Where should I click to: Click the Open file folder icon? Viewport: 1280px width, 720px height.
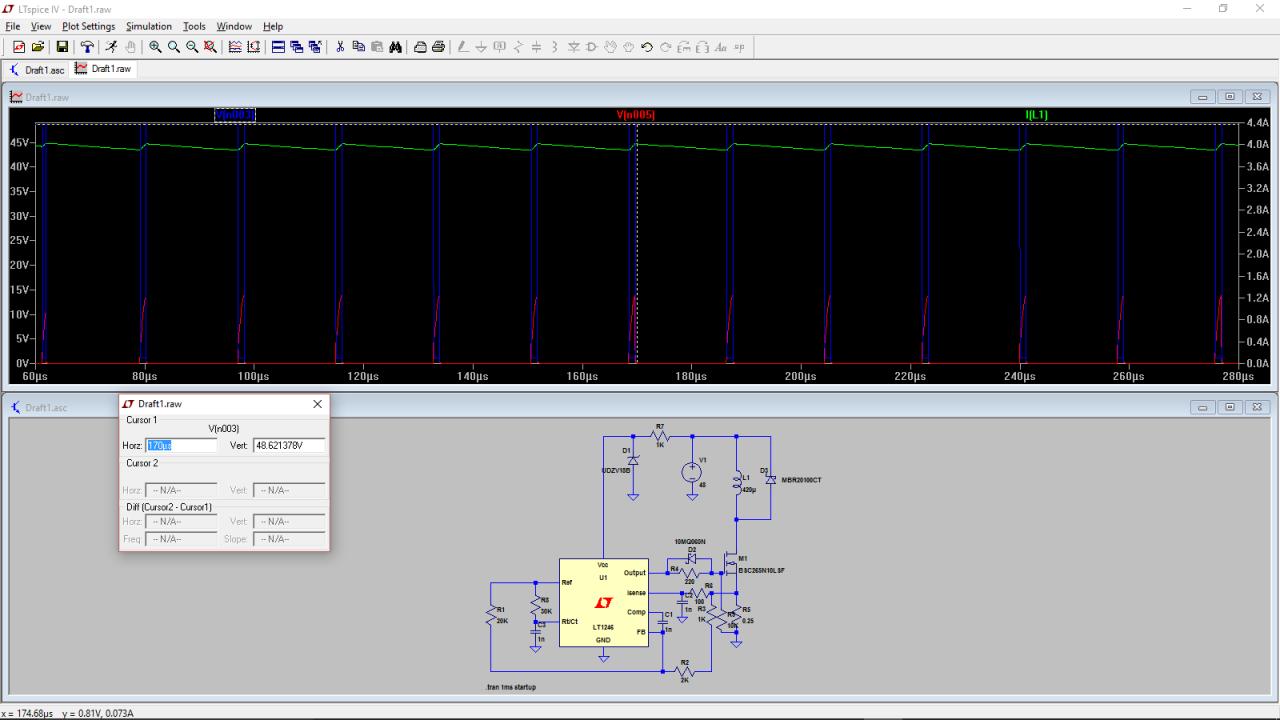click(38, 47)
